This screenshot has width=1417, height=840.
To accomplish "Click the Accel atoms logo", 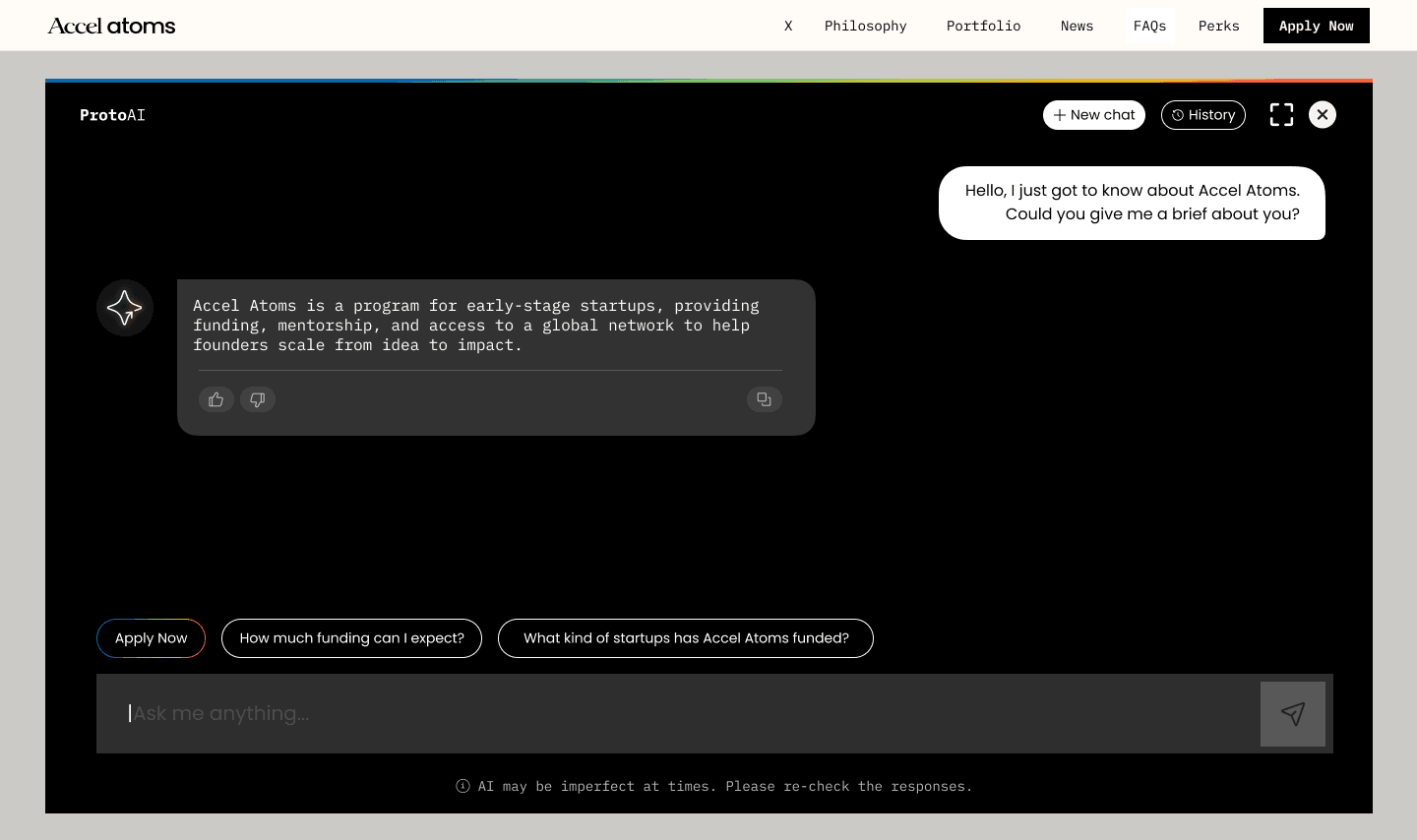I will click(111, 26).
